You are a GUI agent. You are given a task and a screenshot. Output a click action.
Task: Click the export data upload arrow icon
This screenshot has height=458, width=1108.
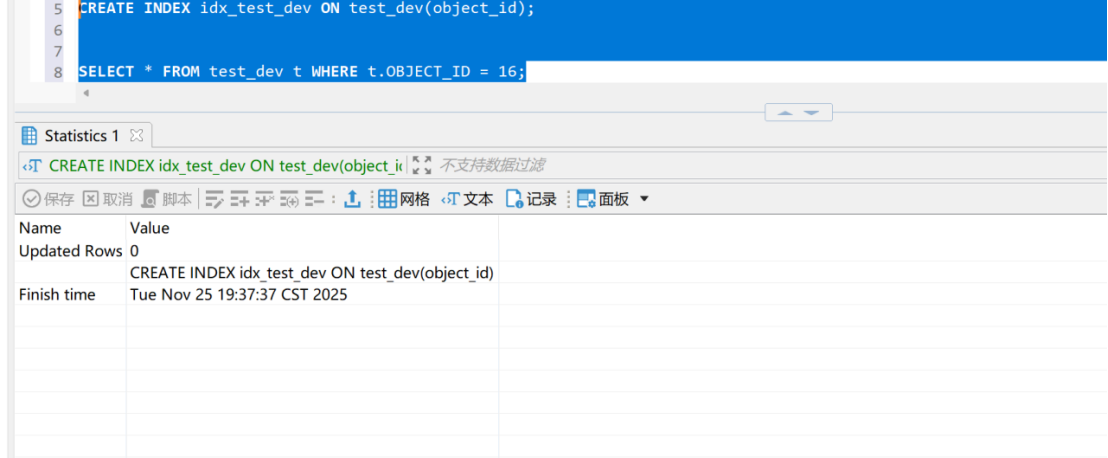(352, 199)
